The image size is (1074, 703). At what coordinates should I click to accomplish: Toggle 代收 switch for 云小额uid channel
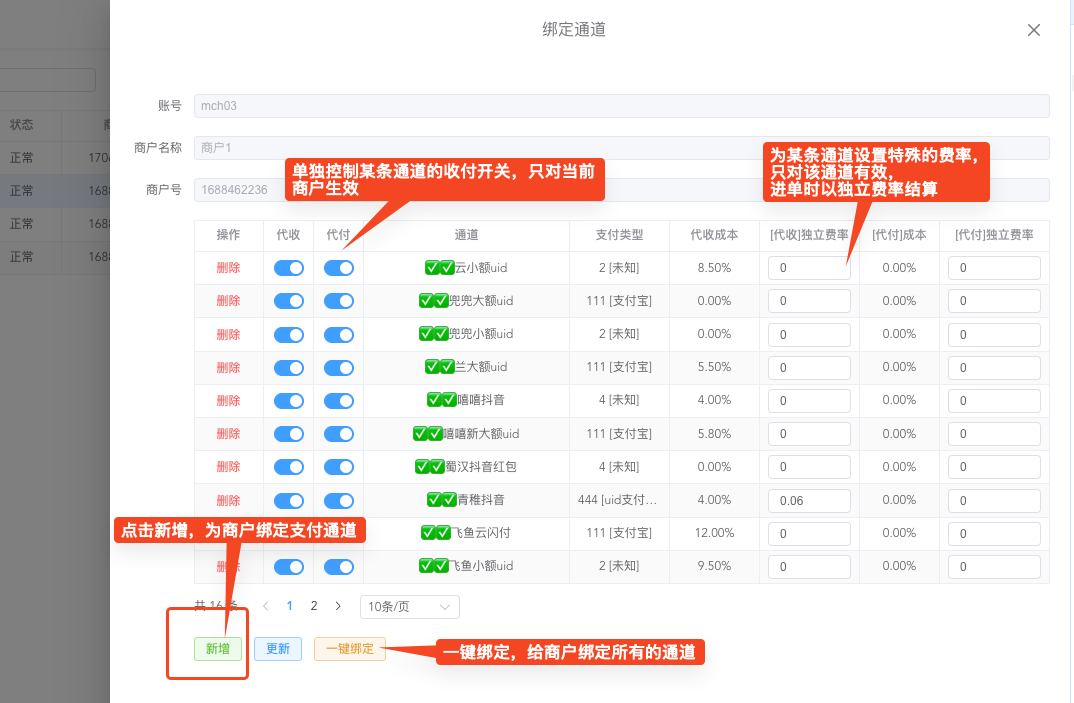pyautogui.click(x=288, y=268)
